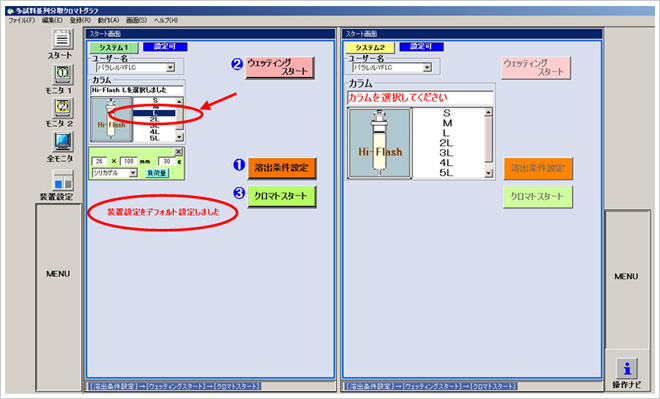Select size 2L in System 2 column list
Viewport: 660px width, 399px height.
click(x=447, y=143)
